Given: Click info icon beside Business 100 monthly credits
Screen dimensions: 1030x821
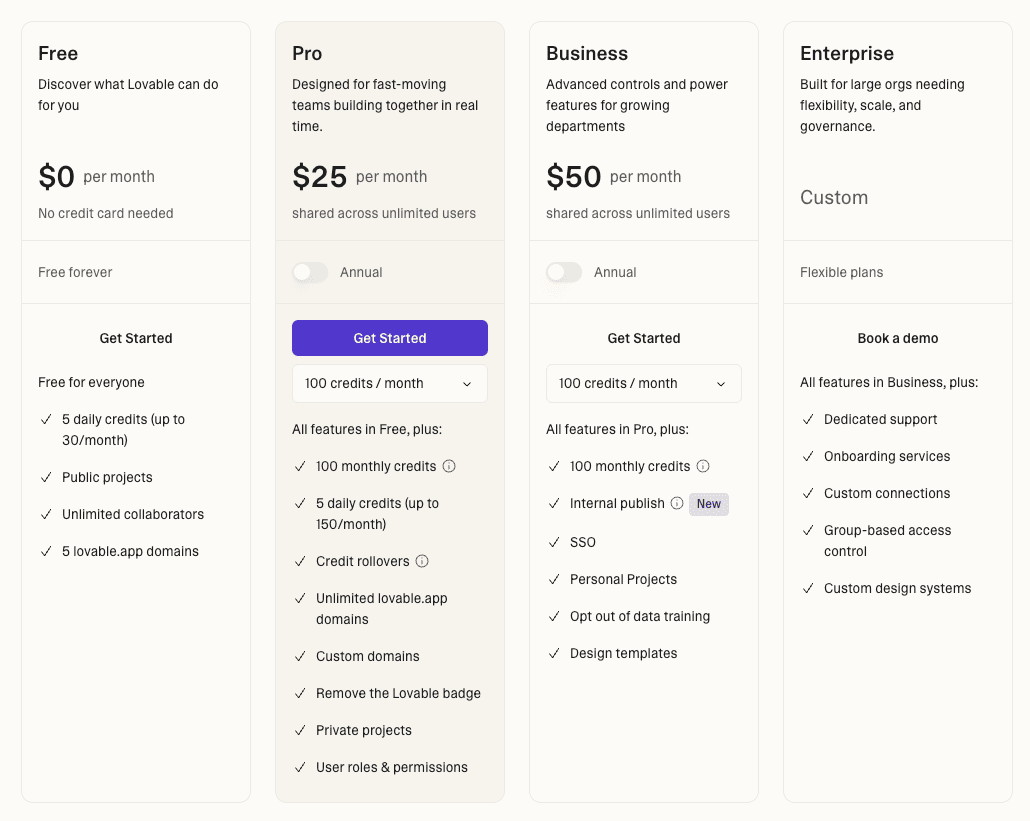Looking at the screenshot, I should [703, 466].
